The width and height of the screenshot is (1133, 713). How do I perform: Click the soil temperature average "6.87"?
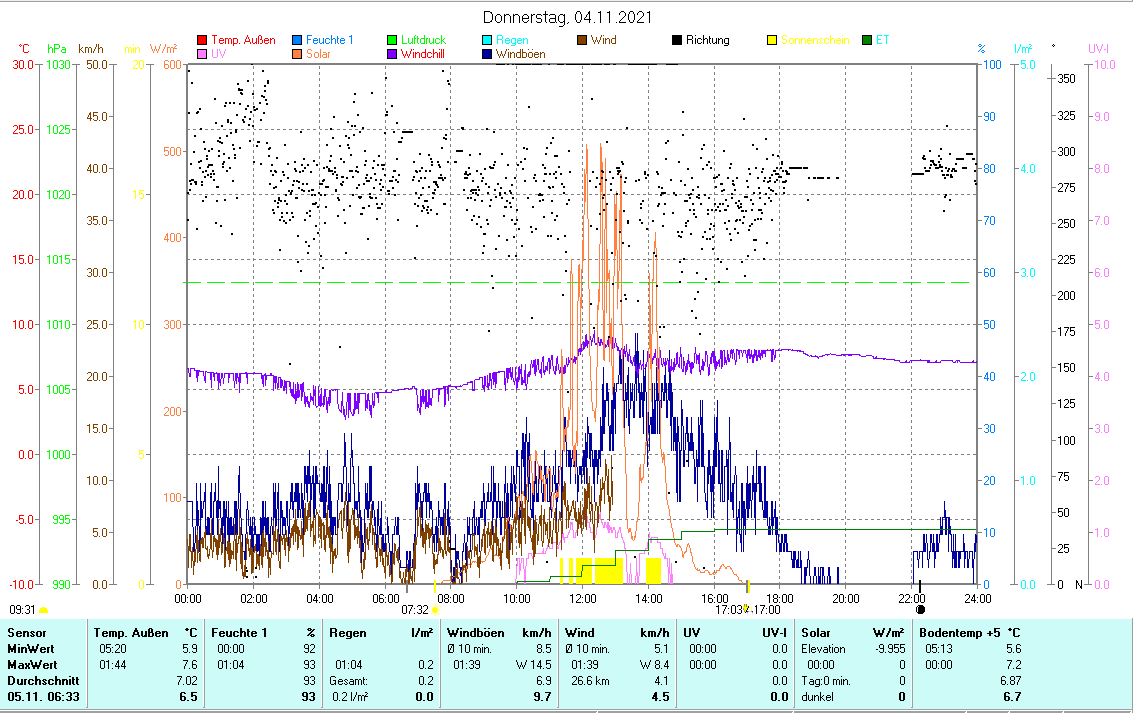[x=1010, y=680]
